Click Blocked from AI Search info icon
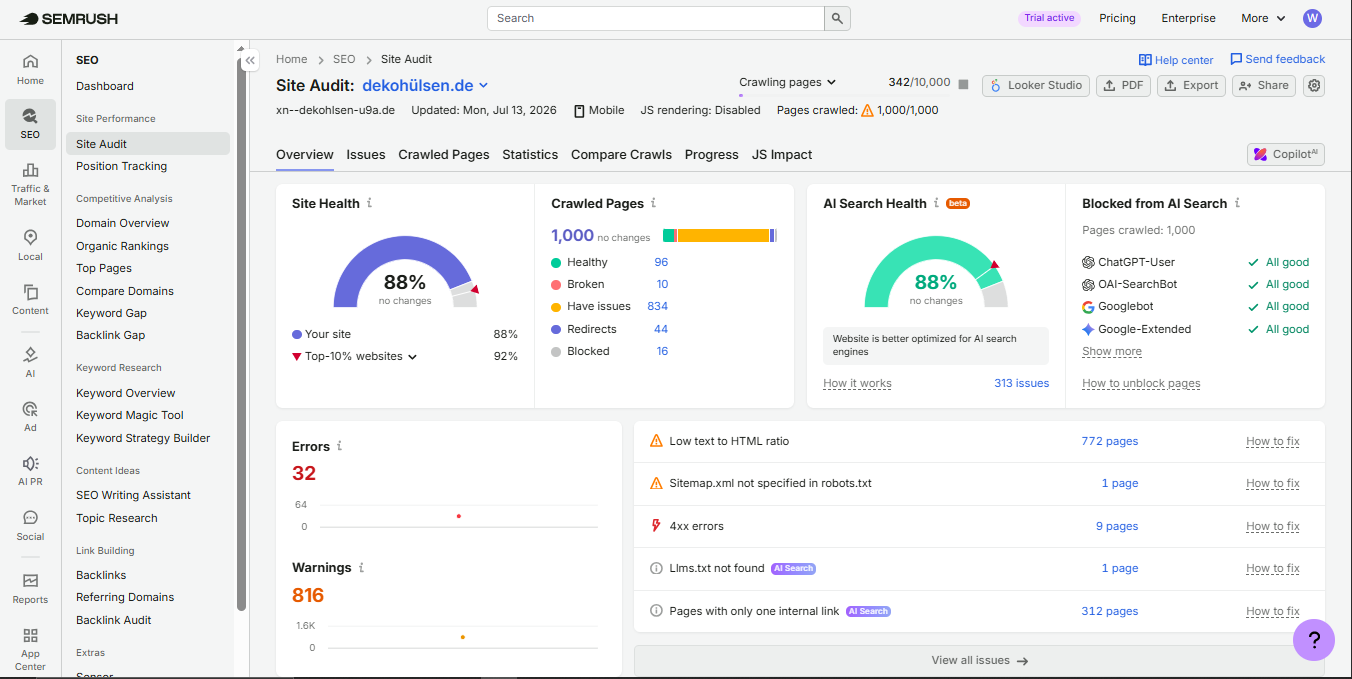The image size is (1352, 679). 1237,203
